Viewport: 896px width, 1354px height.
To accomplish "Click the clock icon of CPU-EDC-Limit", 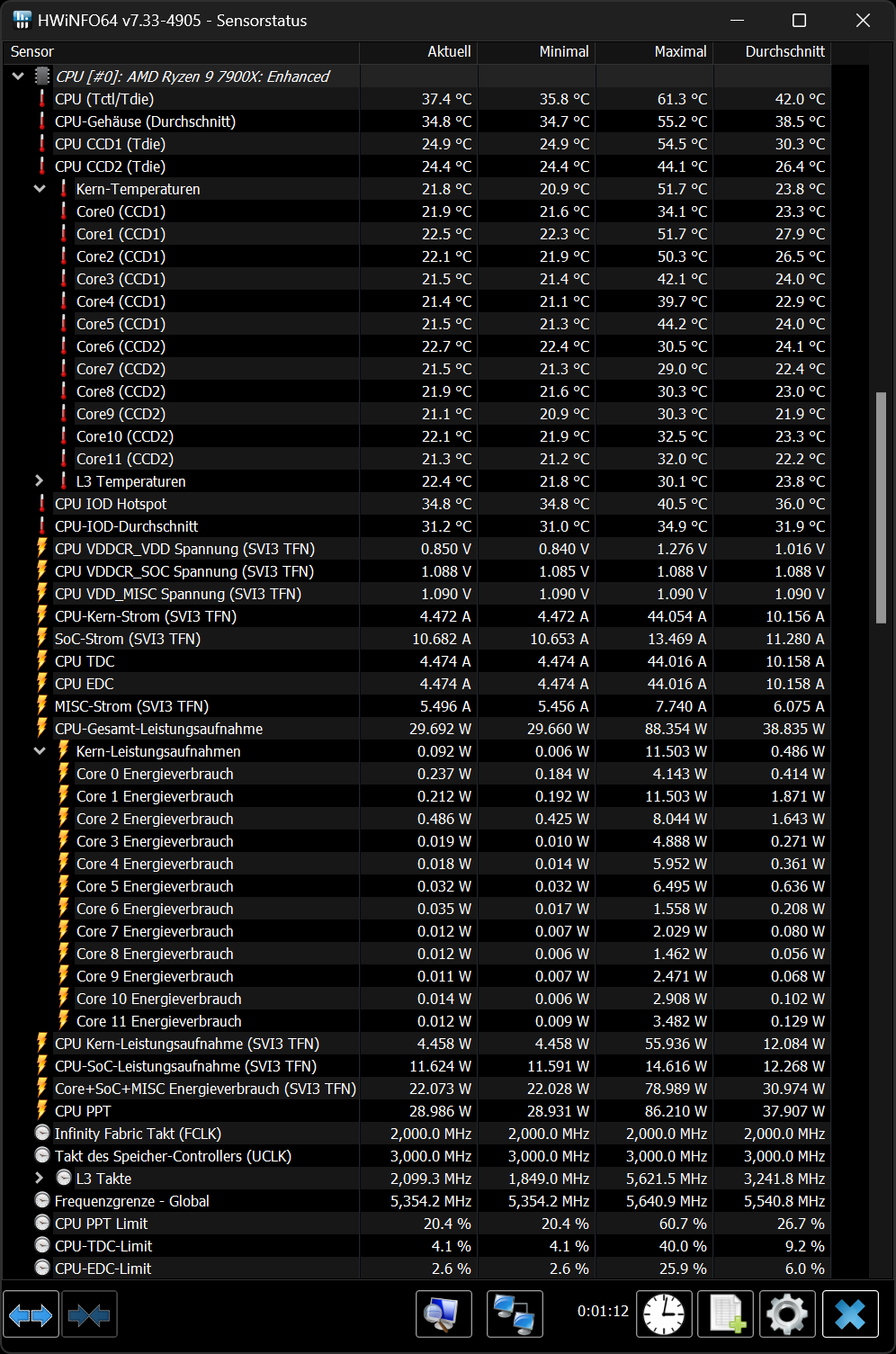I will pyautogui.click(x=41, y=1269).
